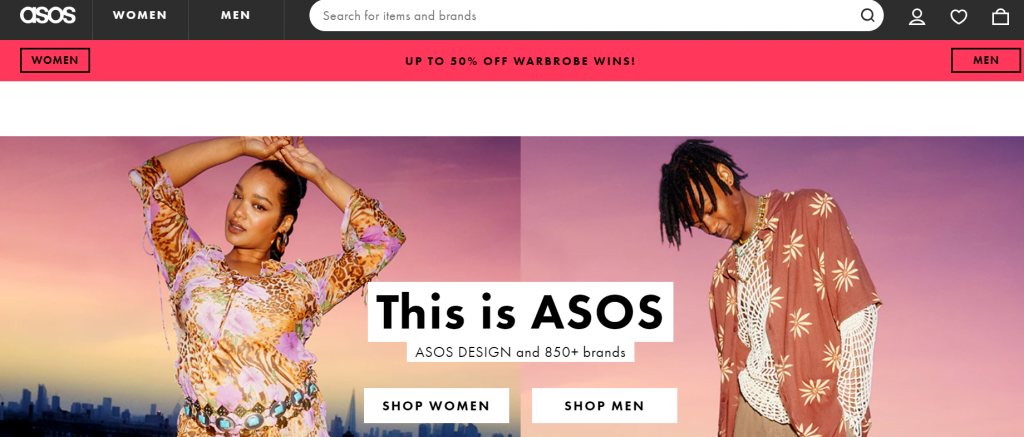Select MEN in the top navigation bar
Screen dimensions: 1024x437
(x=236, y=16)
